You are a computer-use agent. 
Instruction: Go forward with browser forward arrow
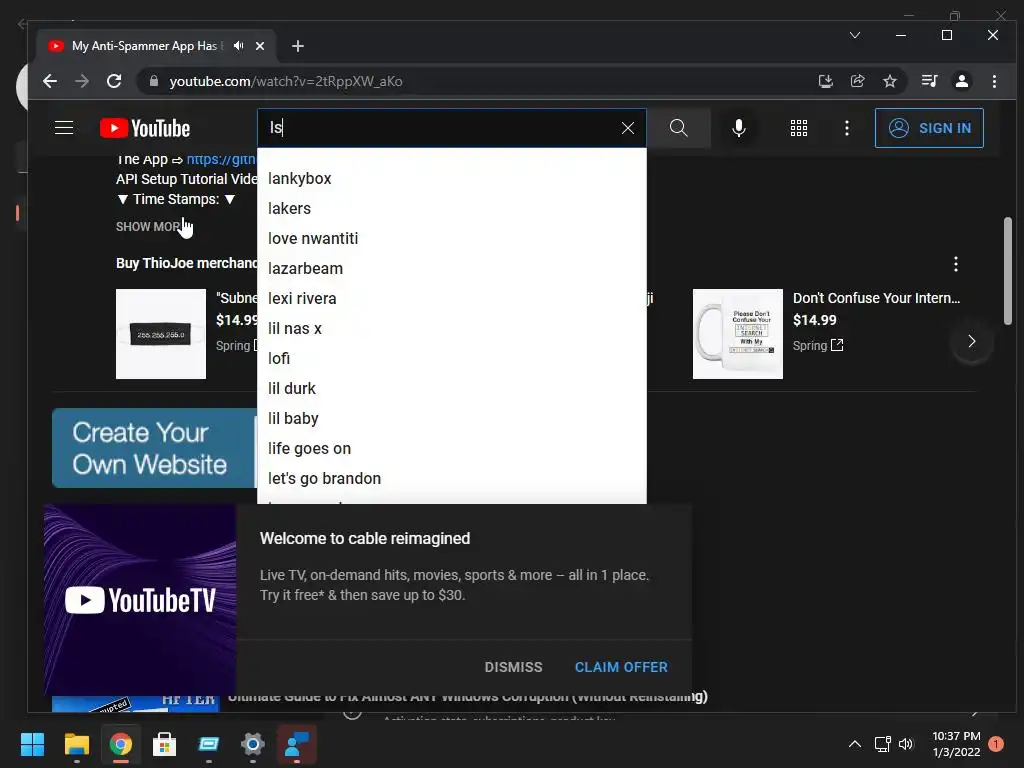click(82, 81)
